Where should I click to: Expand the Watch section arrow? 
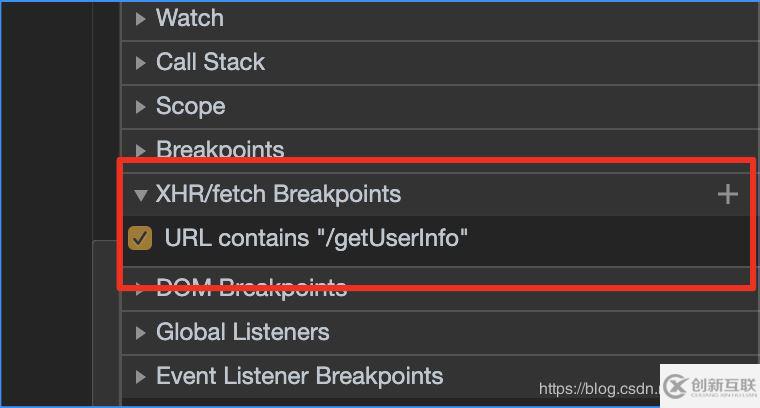click(140, 18)
